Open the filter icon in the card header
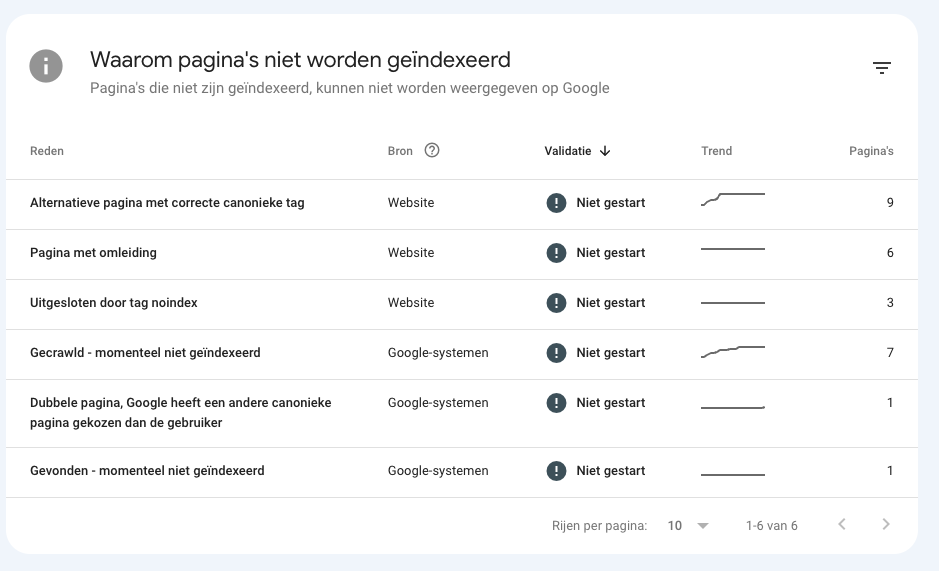Viewport: 939px width, 571px height. pyautogui.click(x=881, y=68)
